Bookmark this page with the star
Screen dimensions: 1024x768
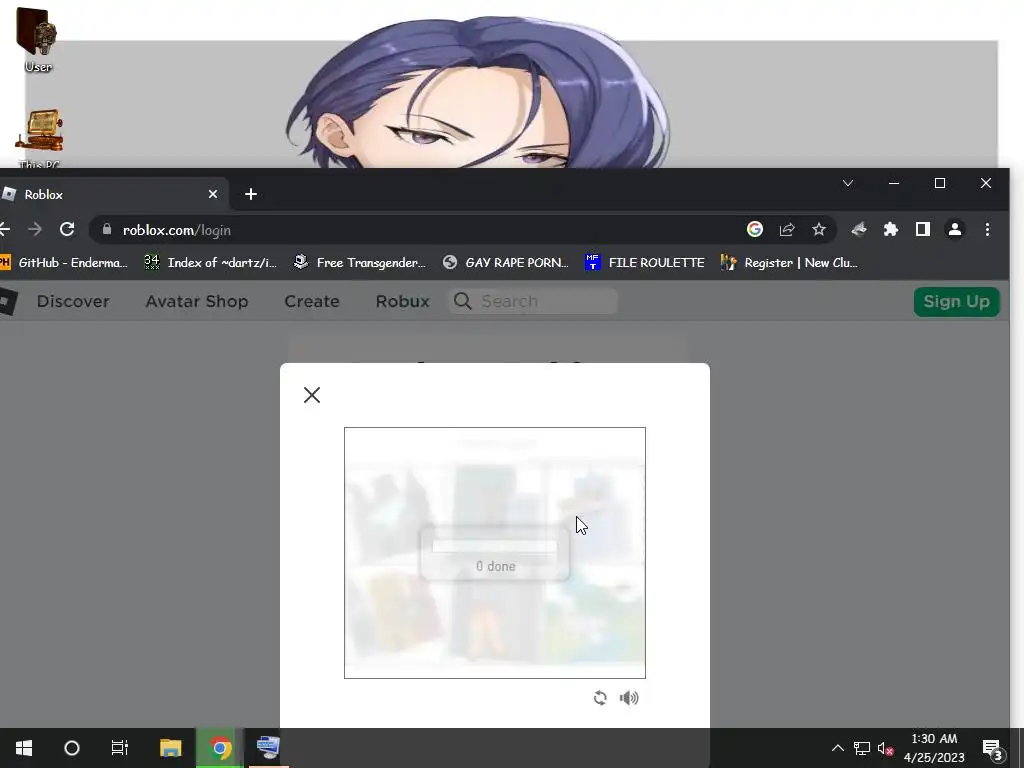[819, 229]
